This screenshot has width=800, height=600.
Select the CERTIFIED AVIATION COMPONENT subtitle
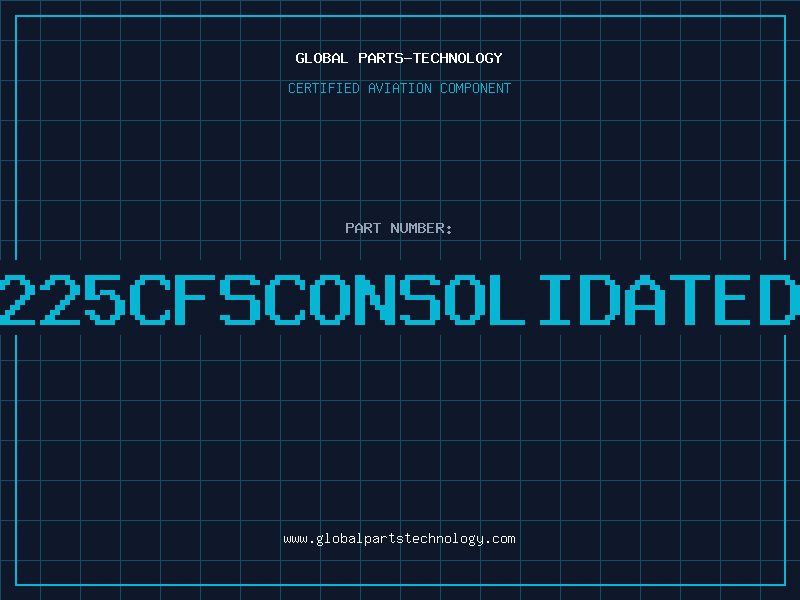click(x=399, y=88)
